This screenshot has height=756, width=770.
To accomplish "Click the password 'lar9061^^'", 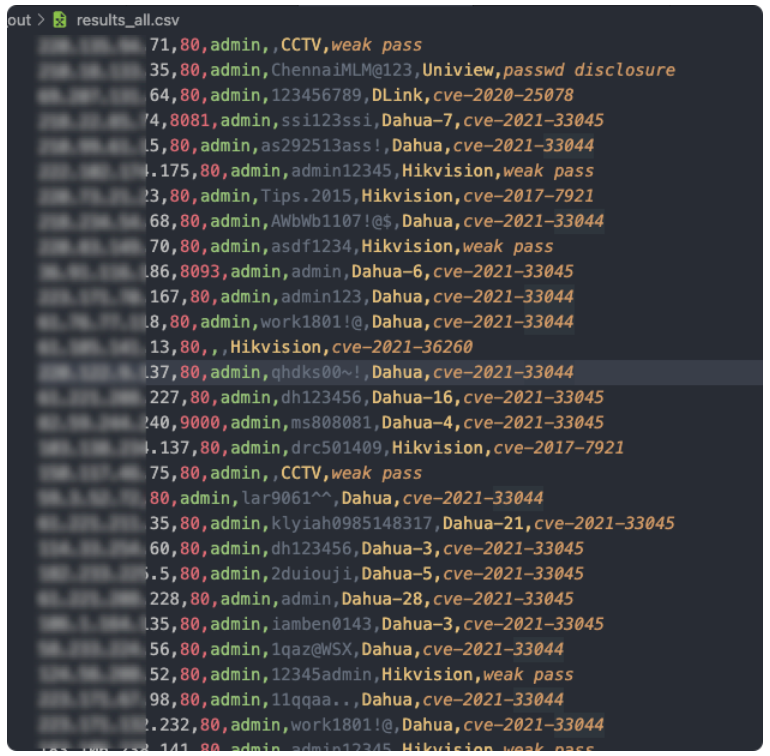I will point(286,499).
